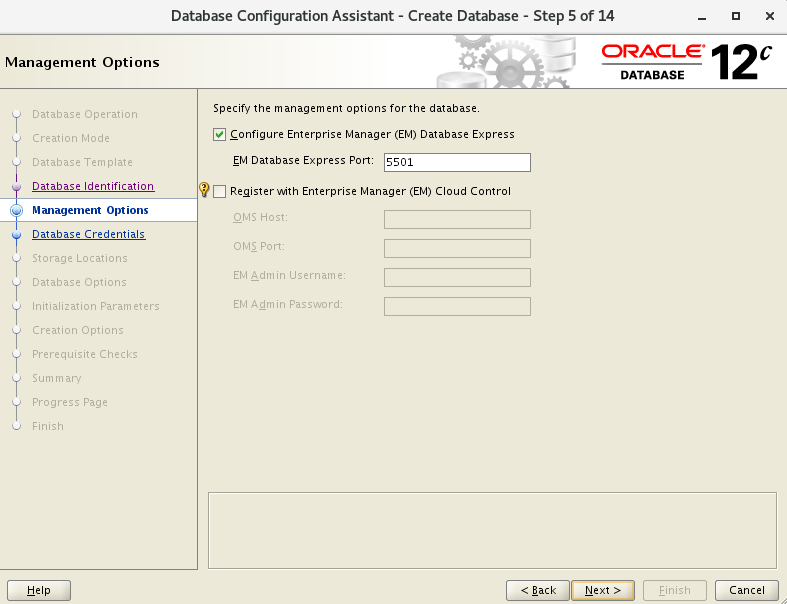Image resolution: width=787 pixels, height=604 pixels.
Task: Click the OMS Port text field
Action: (x=457, y=248)
